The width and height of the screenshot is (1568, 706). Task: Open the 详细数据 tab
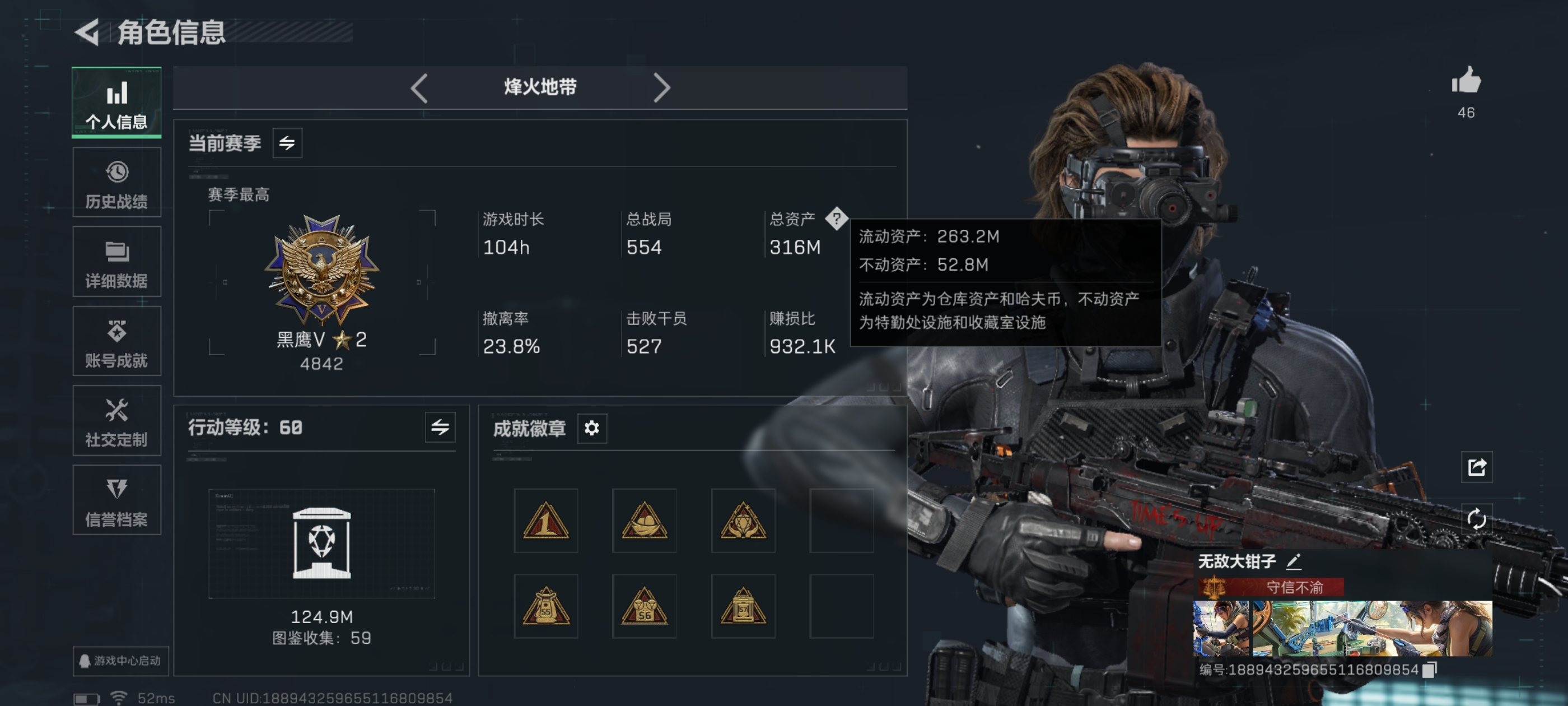[117, 261]
